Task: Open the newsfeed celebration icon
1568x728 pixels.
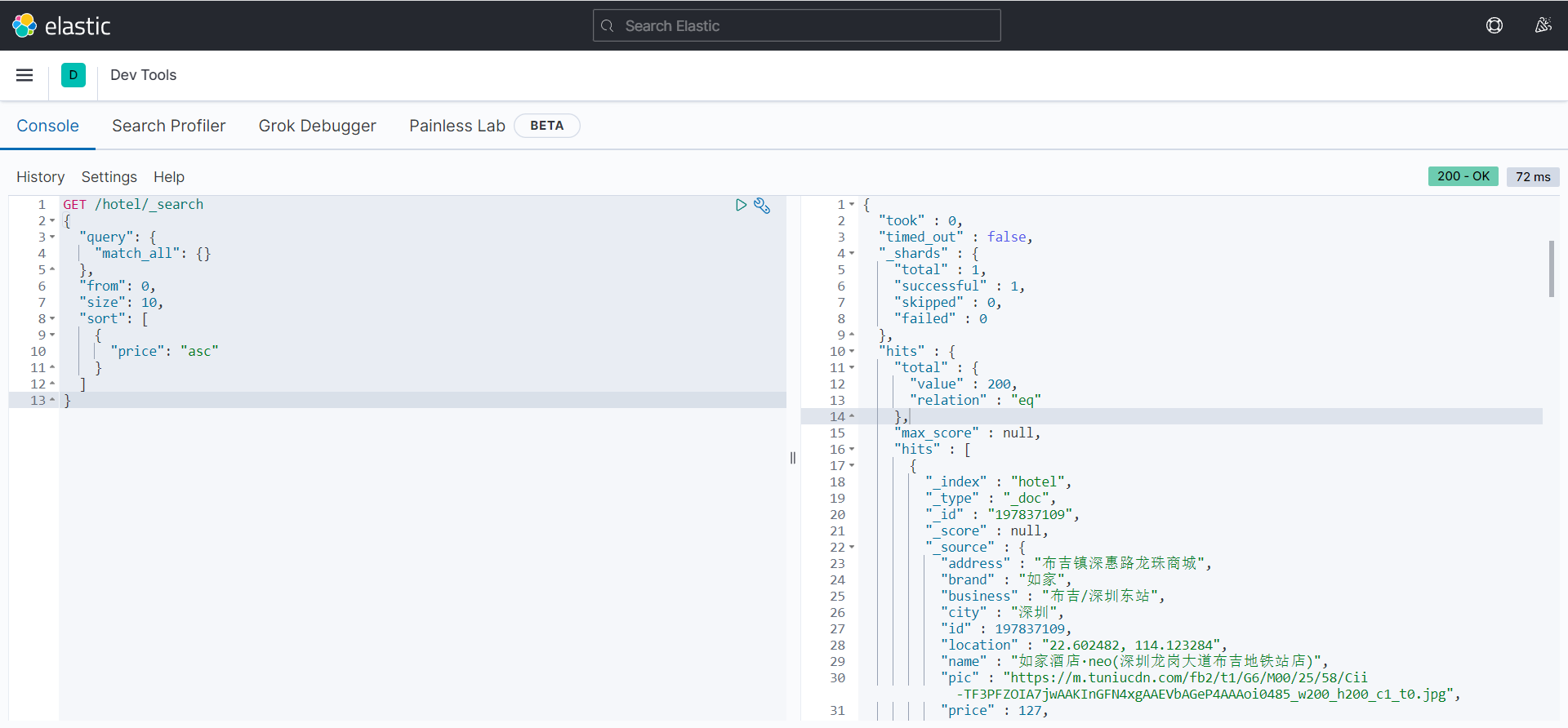Action: tap(1543, 25)
